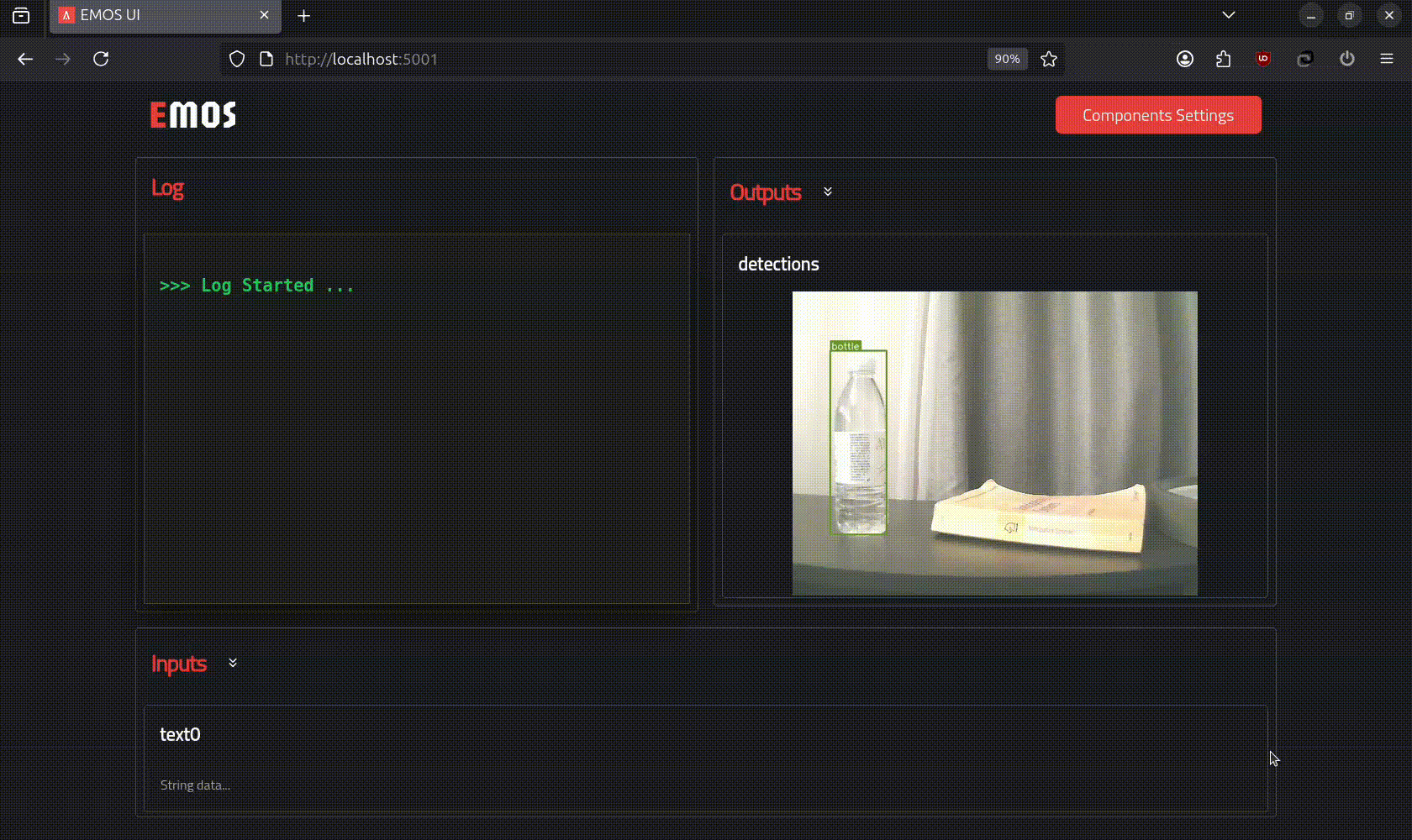
Task: Open the uBlock Origin extension
Action: click(x=1262, y=59)
